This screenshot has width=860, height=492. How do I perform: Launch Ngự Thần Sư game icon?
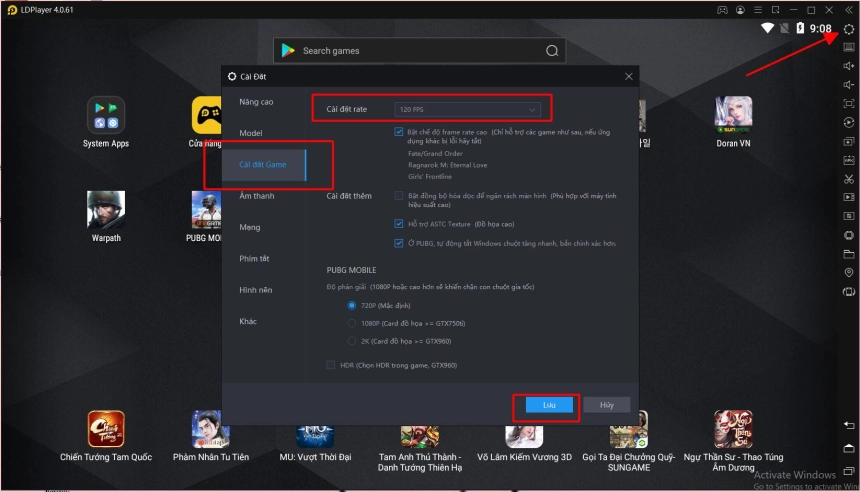pos(733,428)
